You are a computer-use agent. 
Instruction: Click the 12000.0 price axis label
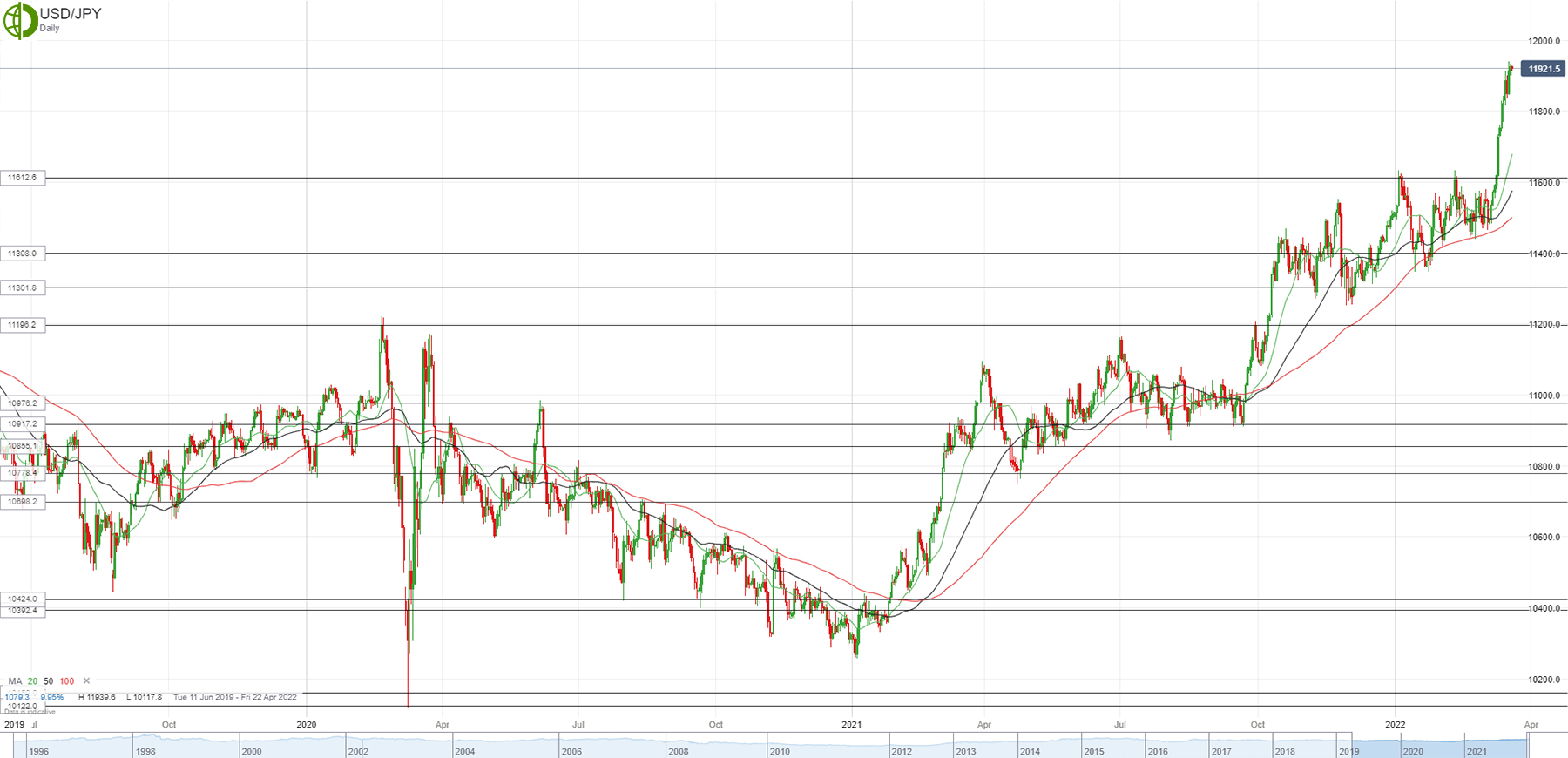(x=1544, y=41)
